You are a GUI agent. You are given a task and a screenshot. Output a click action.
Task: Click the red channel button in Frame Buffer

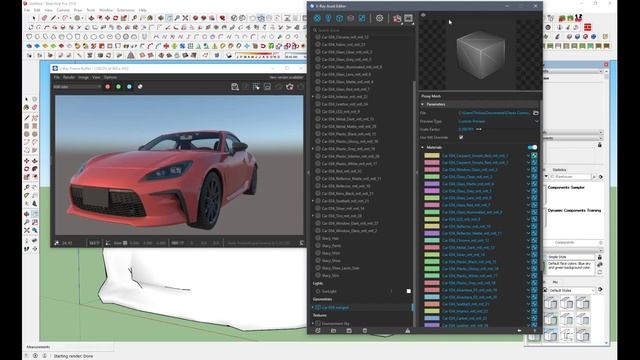point(108,87)
